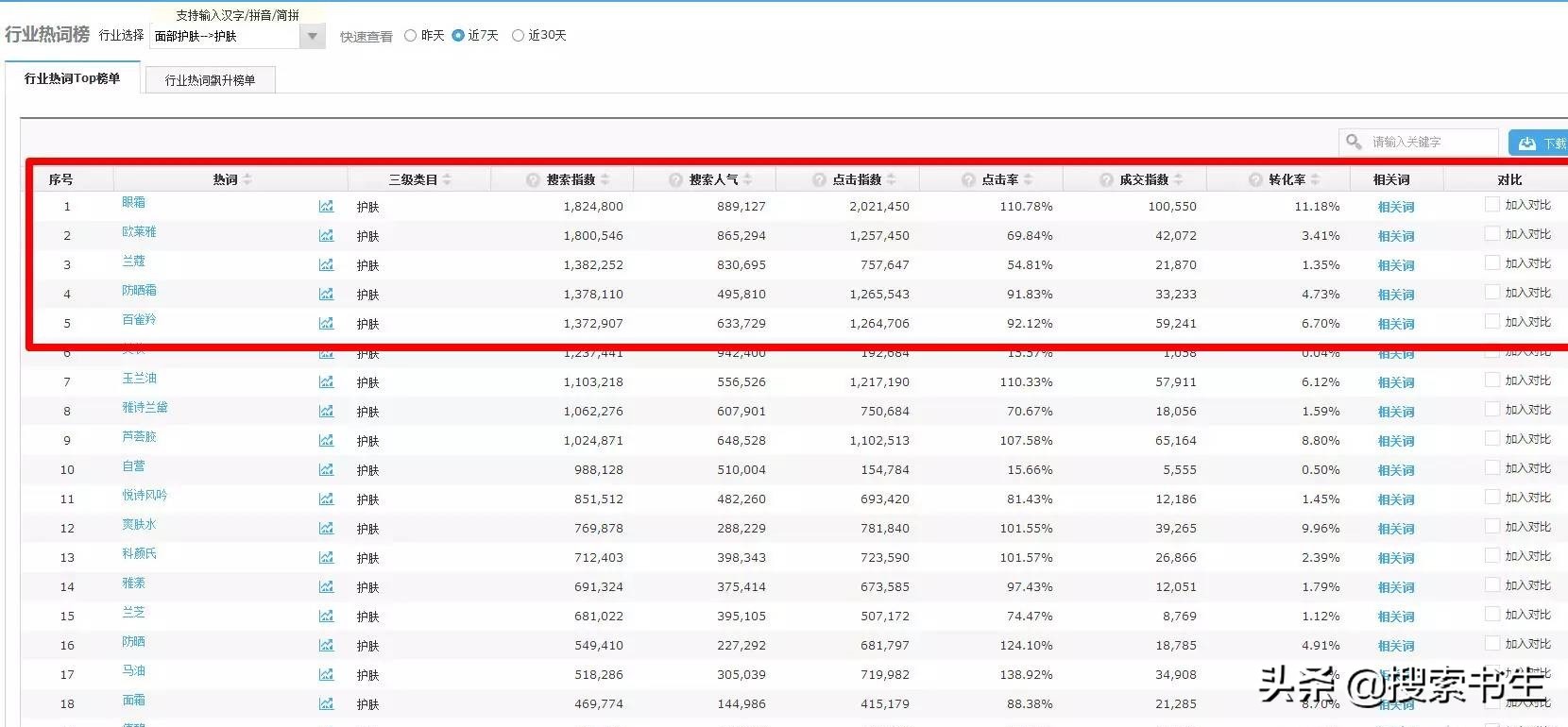Check 加入对比 for 王兰油 row
The height and width of the screenshot is (727, 1568).
(1492, 380)
